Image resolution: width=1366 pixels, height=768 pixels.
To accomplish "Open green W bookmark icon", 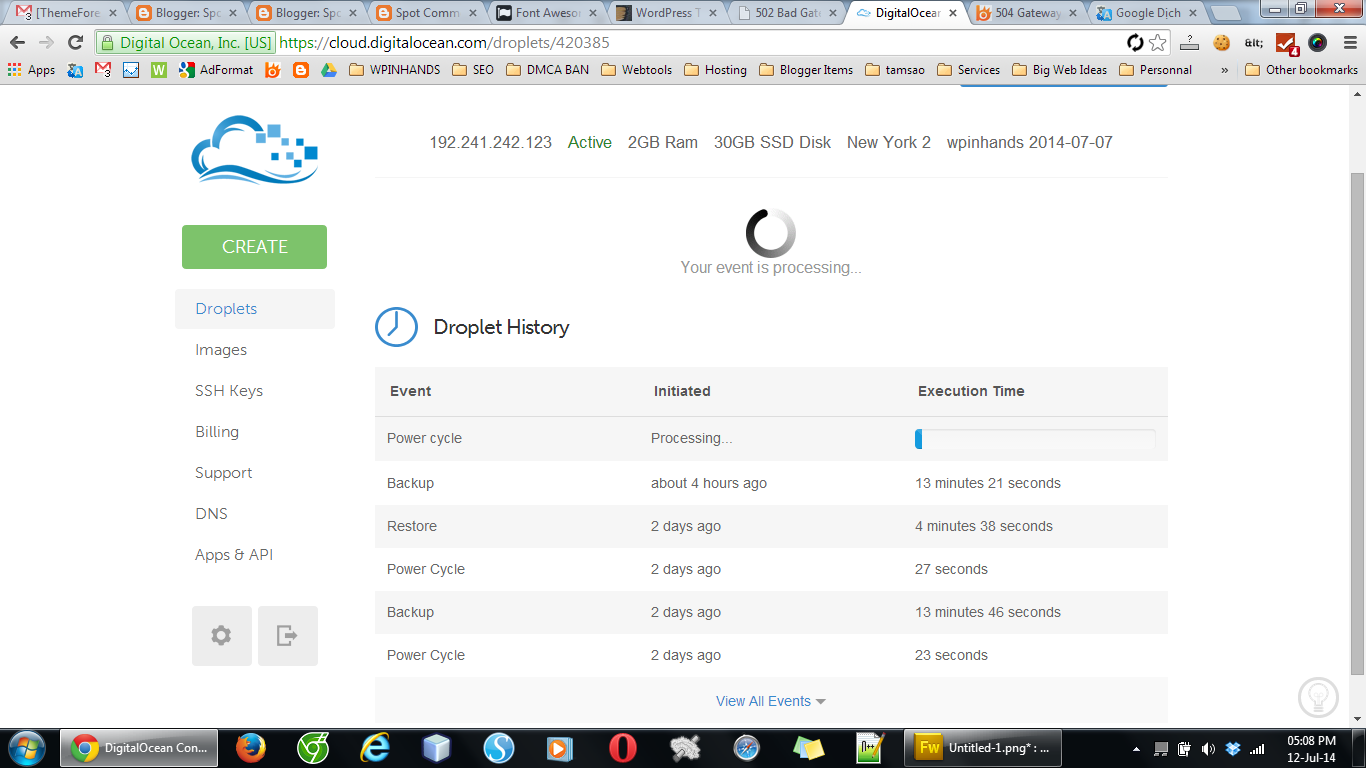I will [x=159, y=70].
